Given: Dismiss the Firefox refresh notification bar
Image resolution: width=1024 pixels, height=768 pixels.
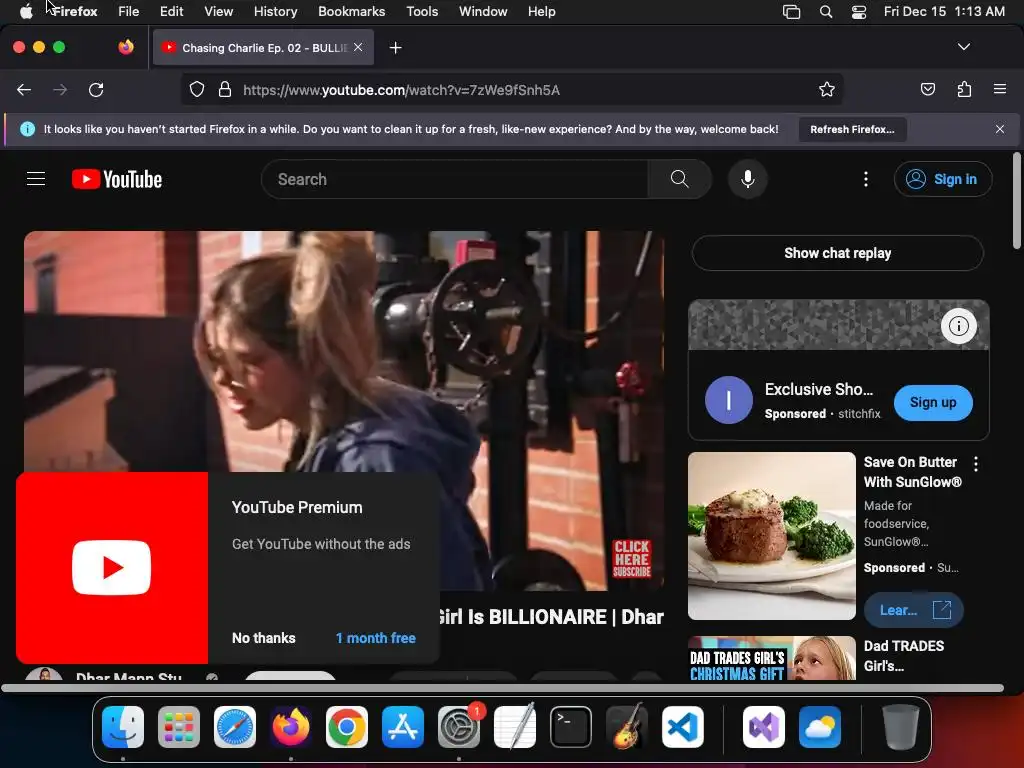Looking at the screenshot, I should (x=999, y=129).
